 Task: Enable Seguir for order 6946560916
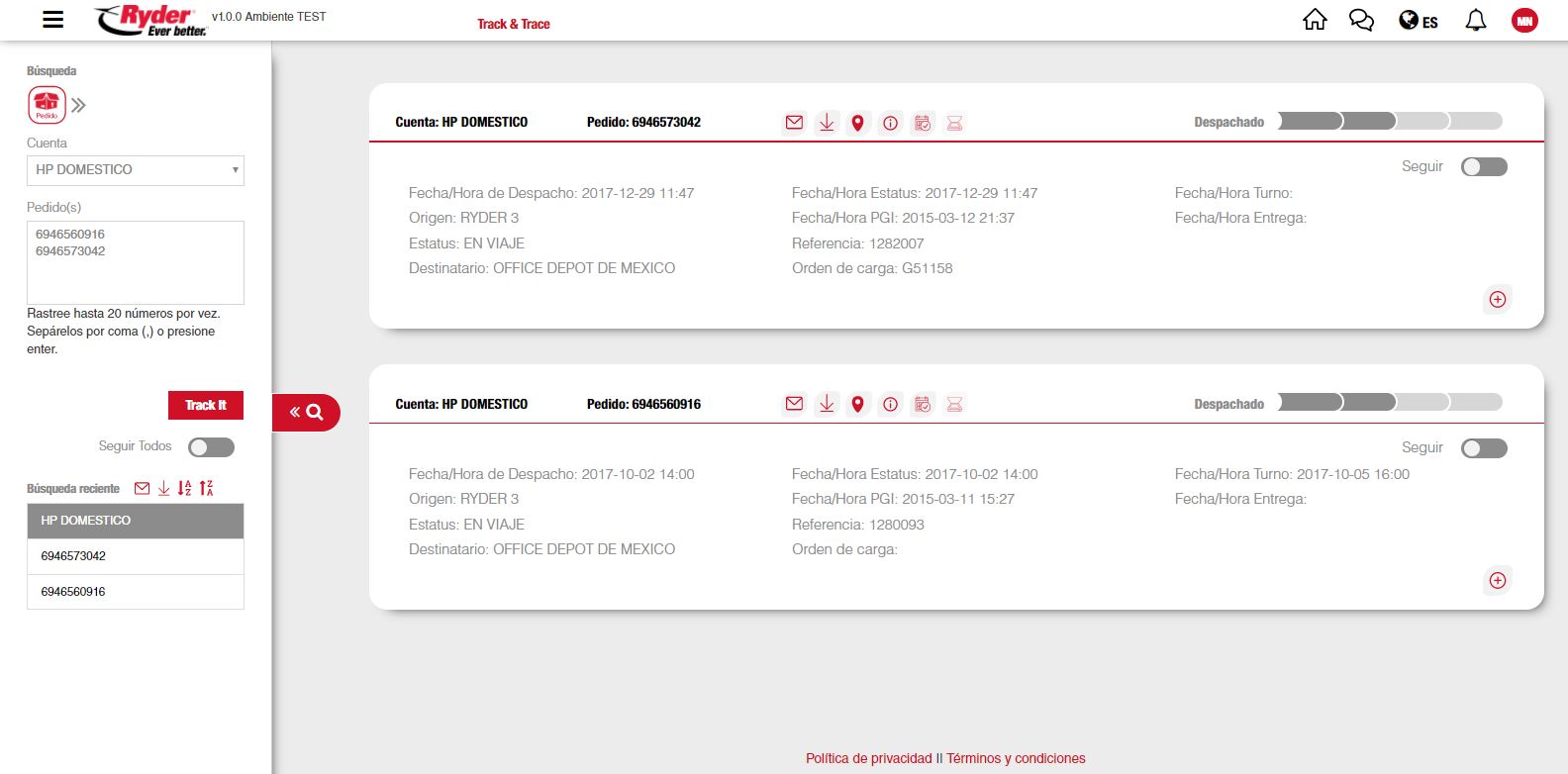tap(1483, 448)
